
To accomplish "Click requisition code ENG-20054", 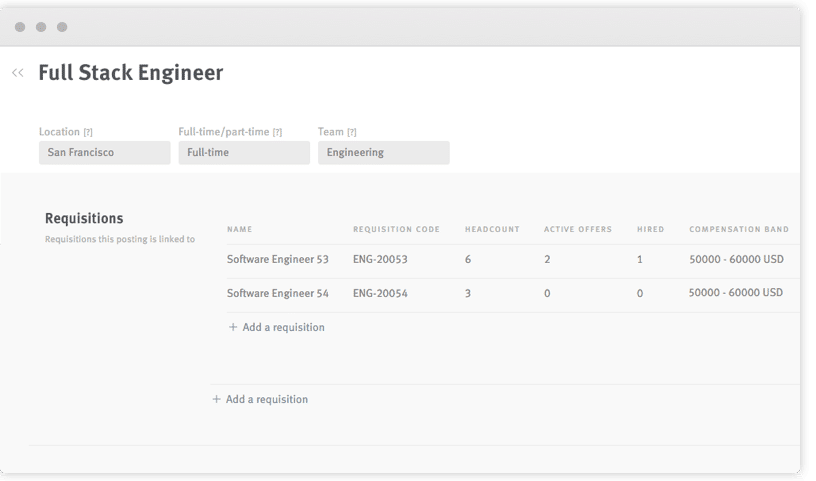I will click(x=380, y=293).
